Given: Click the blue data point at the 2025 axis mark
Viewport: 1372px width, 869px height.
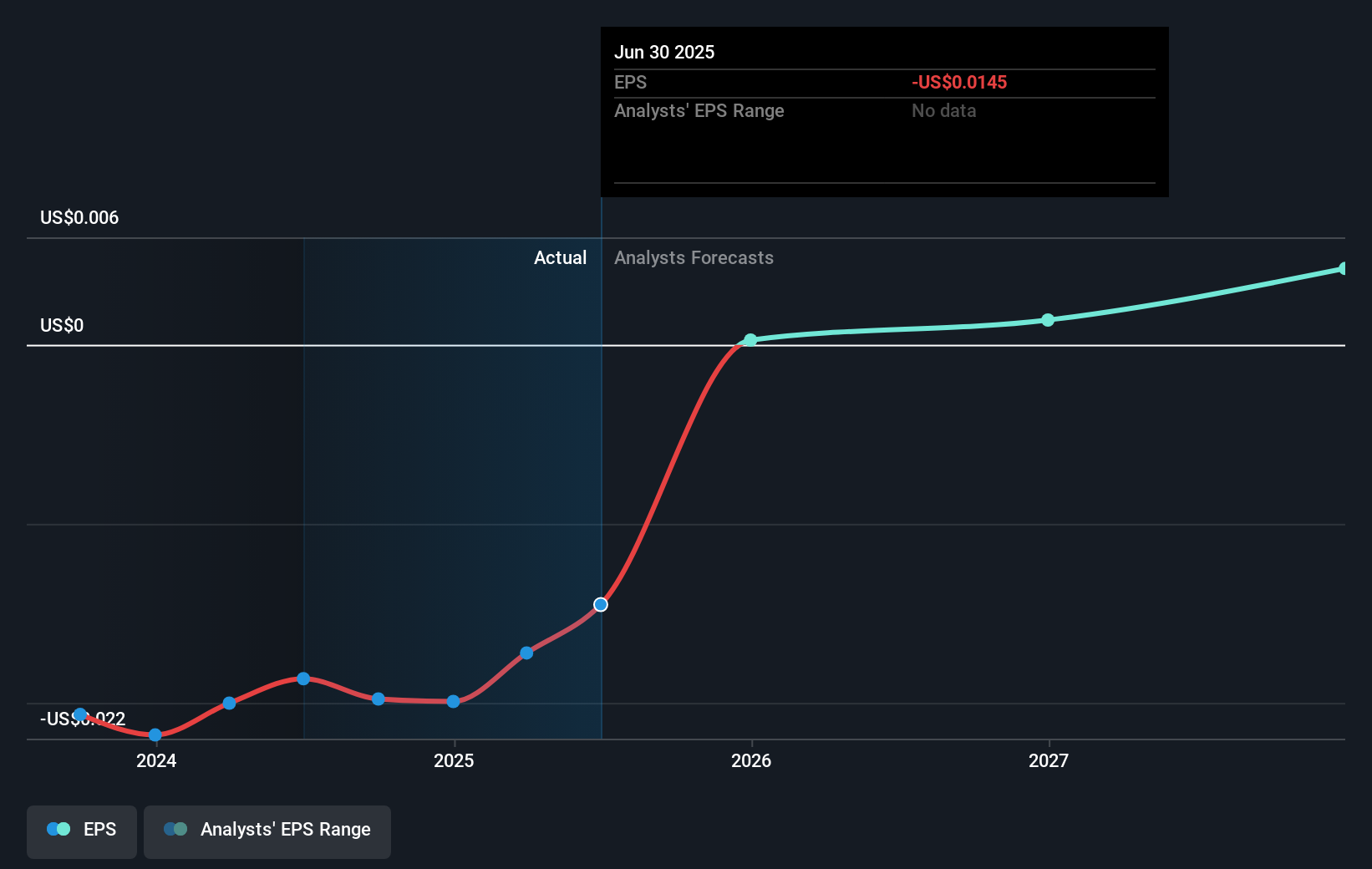Looking at the screenshot, I should pos(453,701).
